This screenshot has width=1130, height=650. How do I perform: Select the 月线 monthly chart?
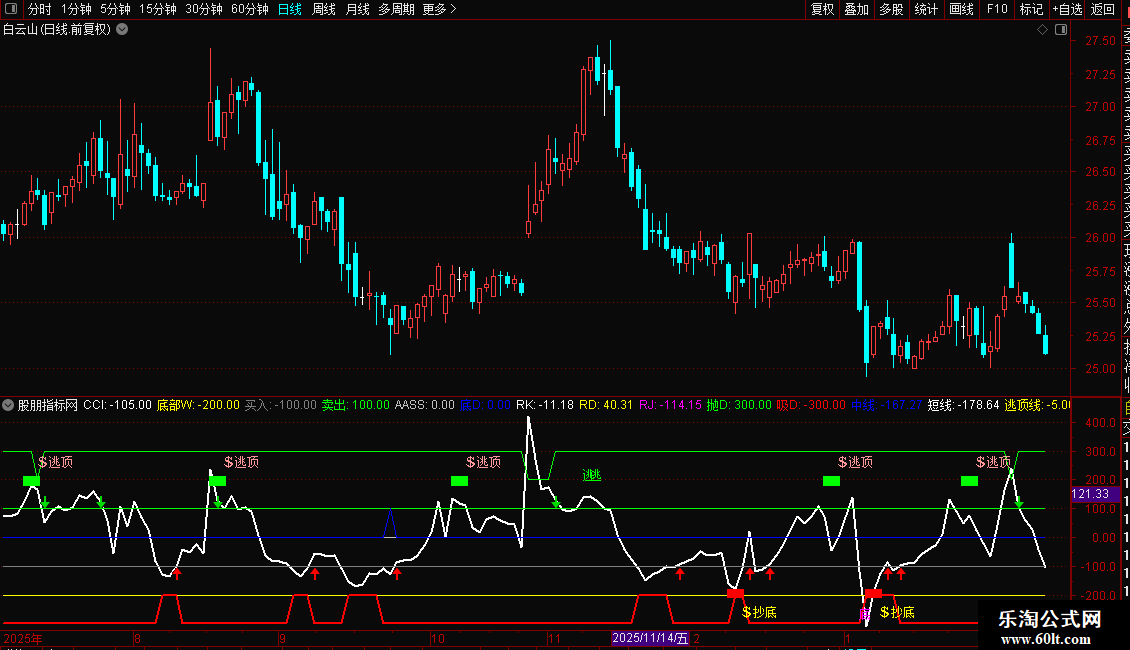tap(357, 9)
